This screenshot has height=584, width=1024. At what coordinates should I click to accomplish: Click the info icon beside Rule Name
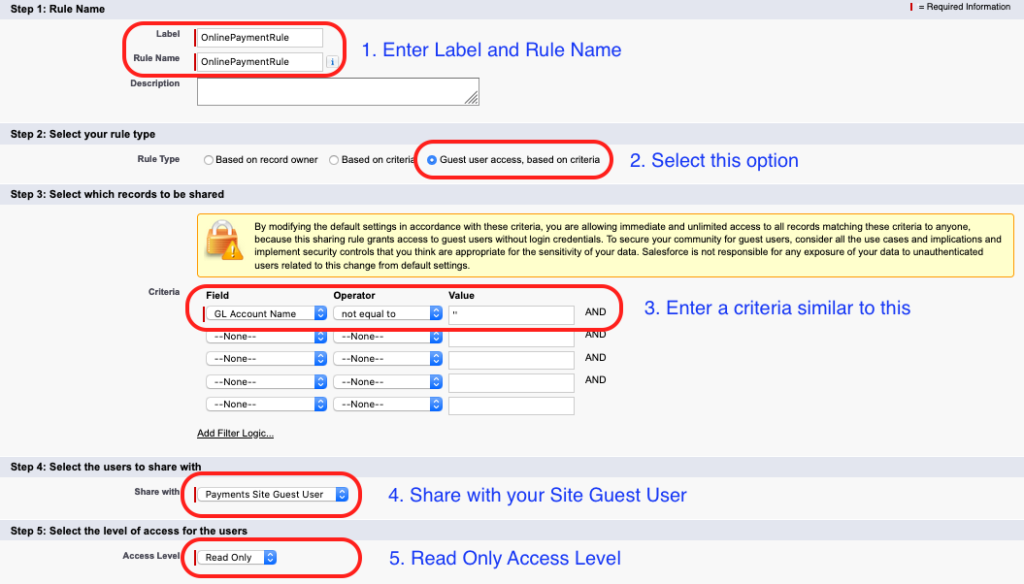pyautogui.click(x=332, y=60)
